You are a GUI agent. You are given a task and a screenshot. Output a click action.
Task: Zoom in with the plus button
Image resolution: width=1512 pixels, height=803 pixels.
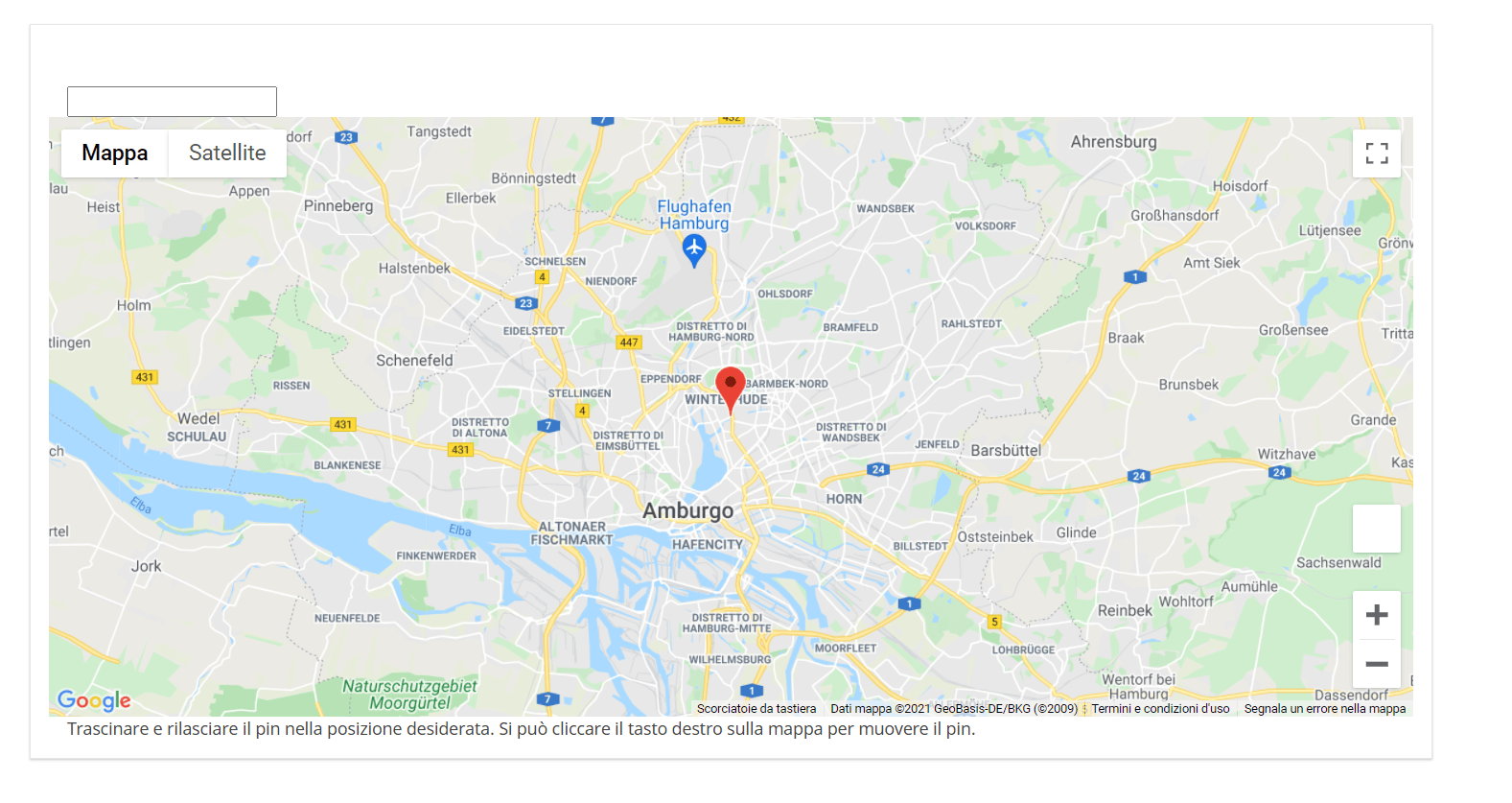1376,615
